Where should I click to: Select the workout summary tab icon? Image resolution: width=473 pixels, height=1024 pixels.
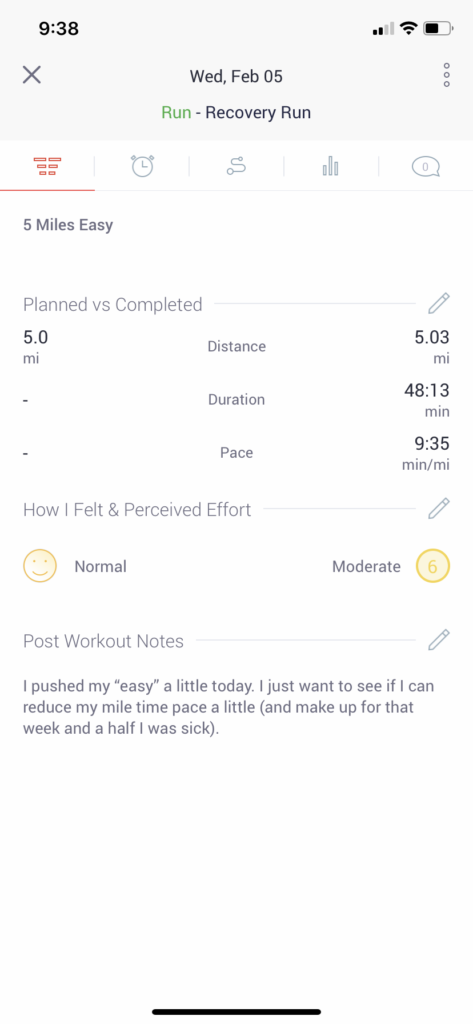[47, 167]
